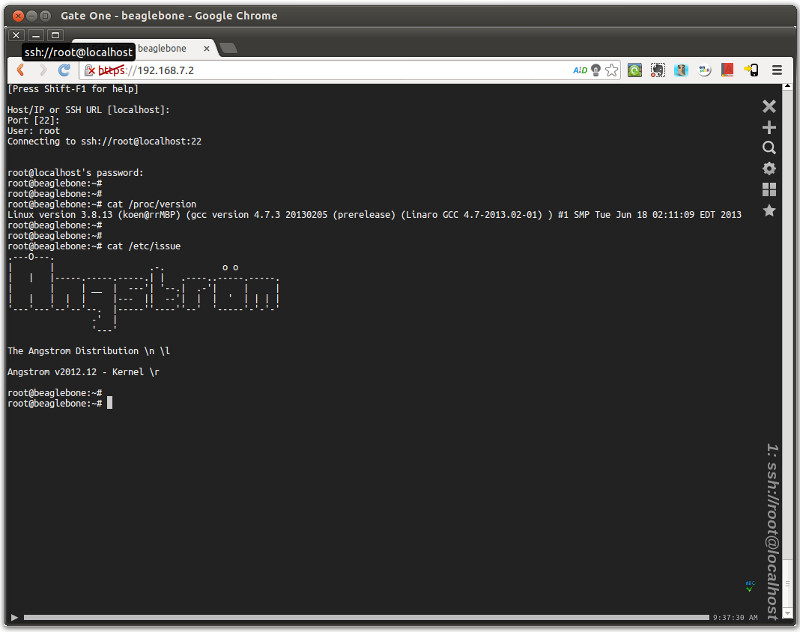The width and height of the screenshot is (800, 632).
Task: Bookmark this page with the star icon
Action: 612,70
